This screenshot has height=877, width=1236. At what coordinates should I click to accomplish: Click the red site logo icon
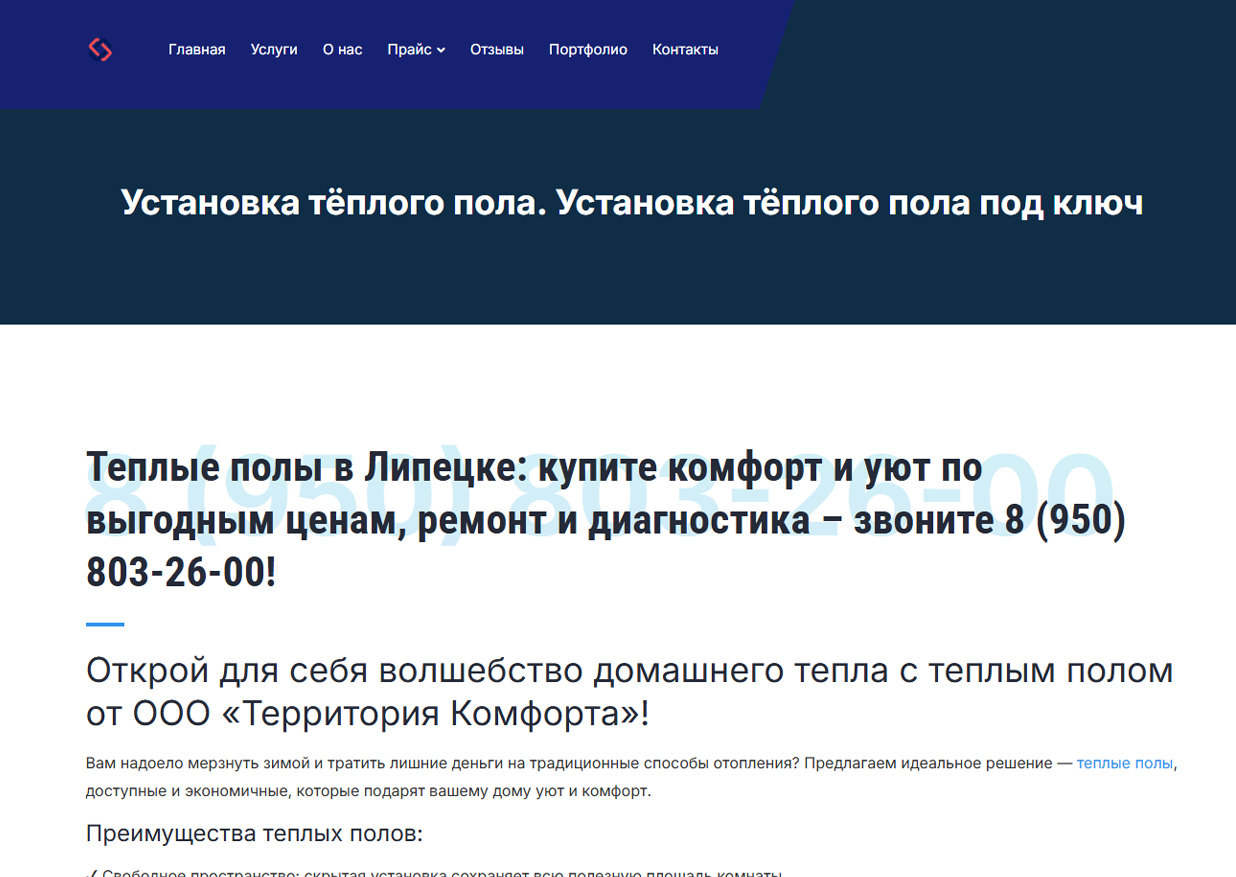click(x=100, y=49)
